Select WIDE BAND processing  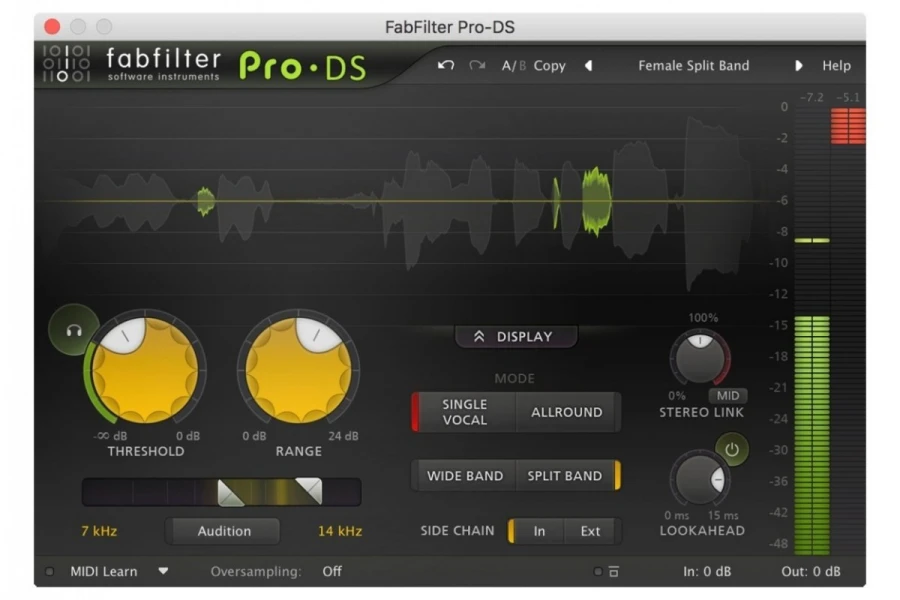click(x=464, y=475)
